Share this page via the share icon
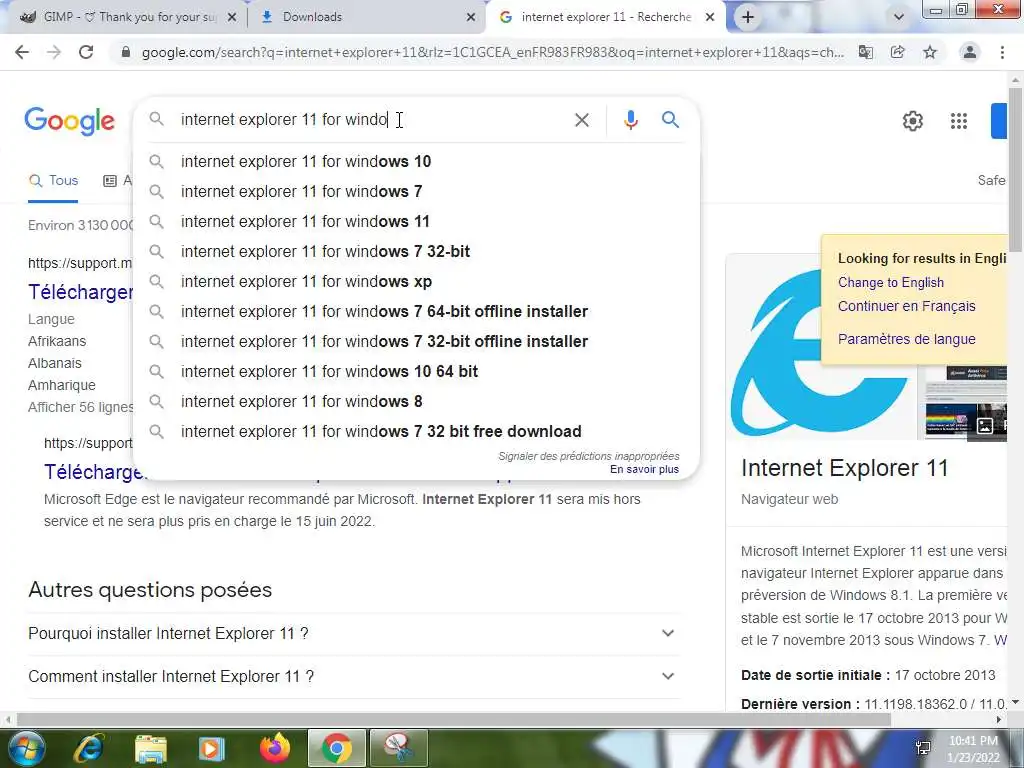1024x768 pixels. pyautogui.click(x=898, y=52)
